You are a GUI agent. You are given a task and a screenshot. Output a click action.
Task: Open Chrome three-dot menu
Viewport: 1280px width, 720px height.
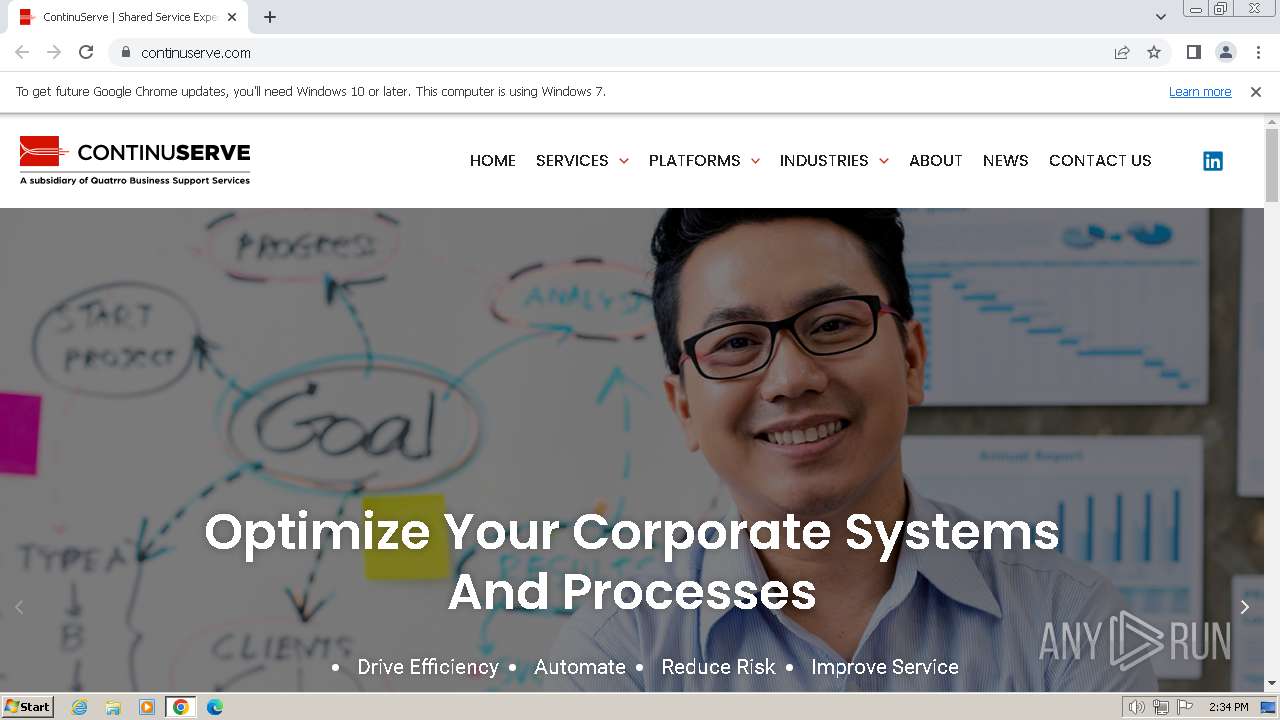[1258, 52]
